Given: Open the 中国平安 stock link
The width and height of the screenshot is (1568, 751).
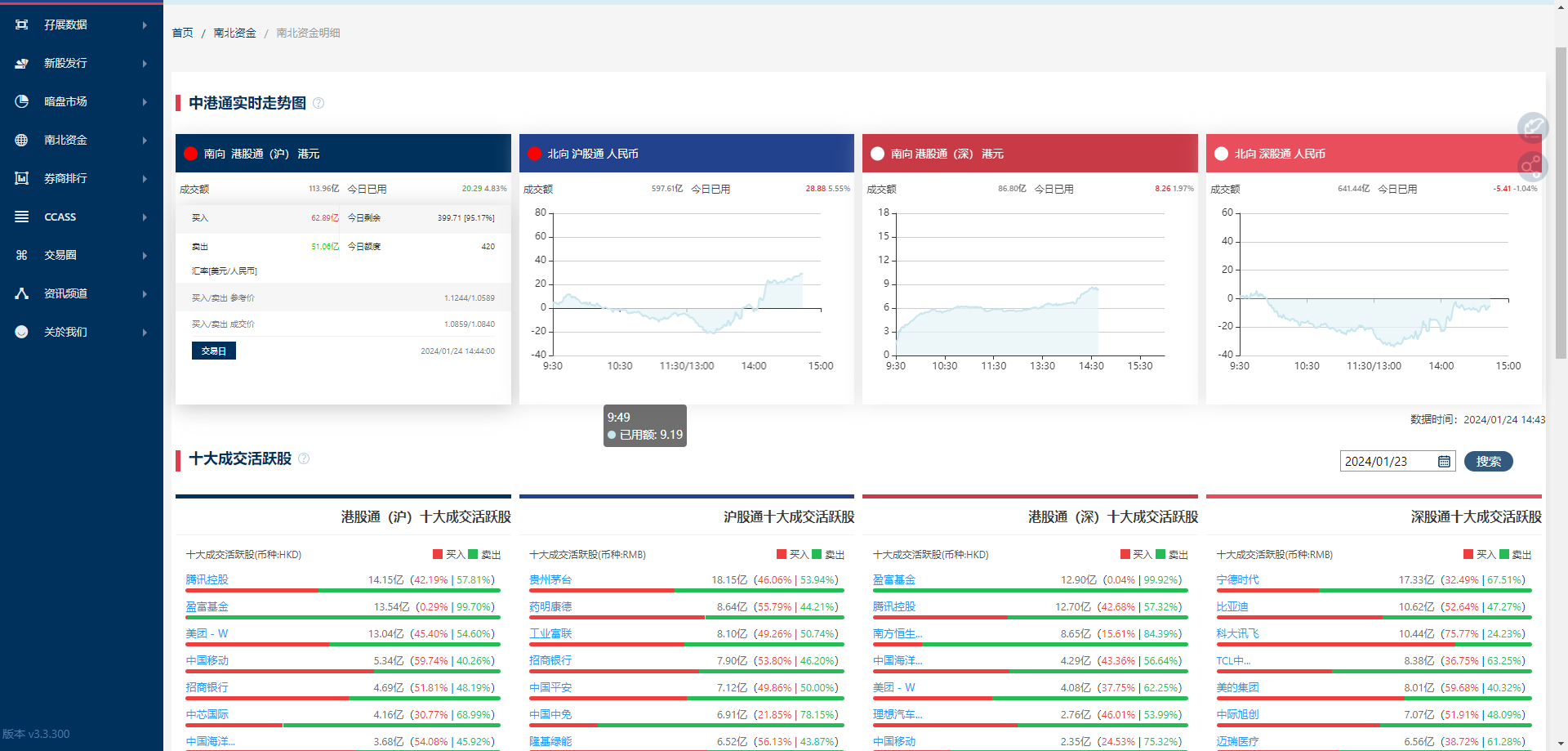Looking at the screenshot, I should [x=550, y=687].
